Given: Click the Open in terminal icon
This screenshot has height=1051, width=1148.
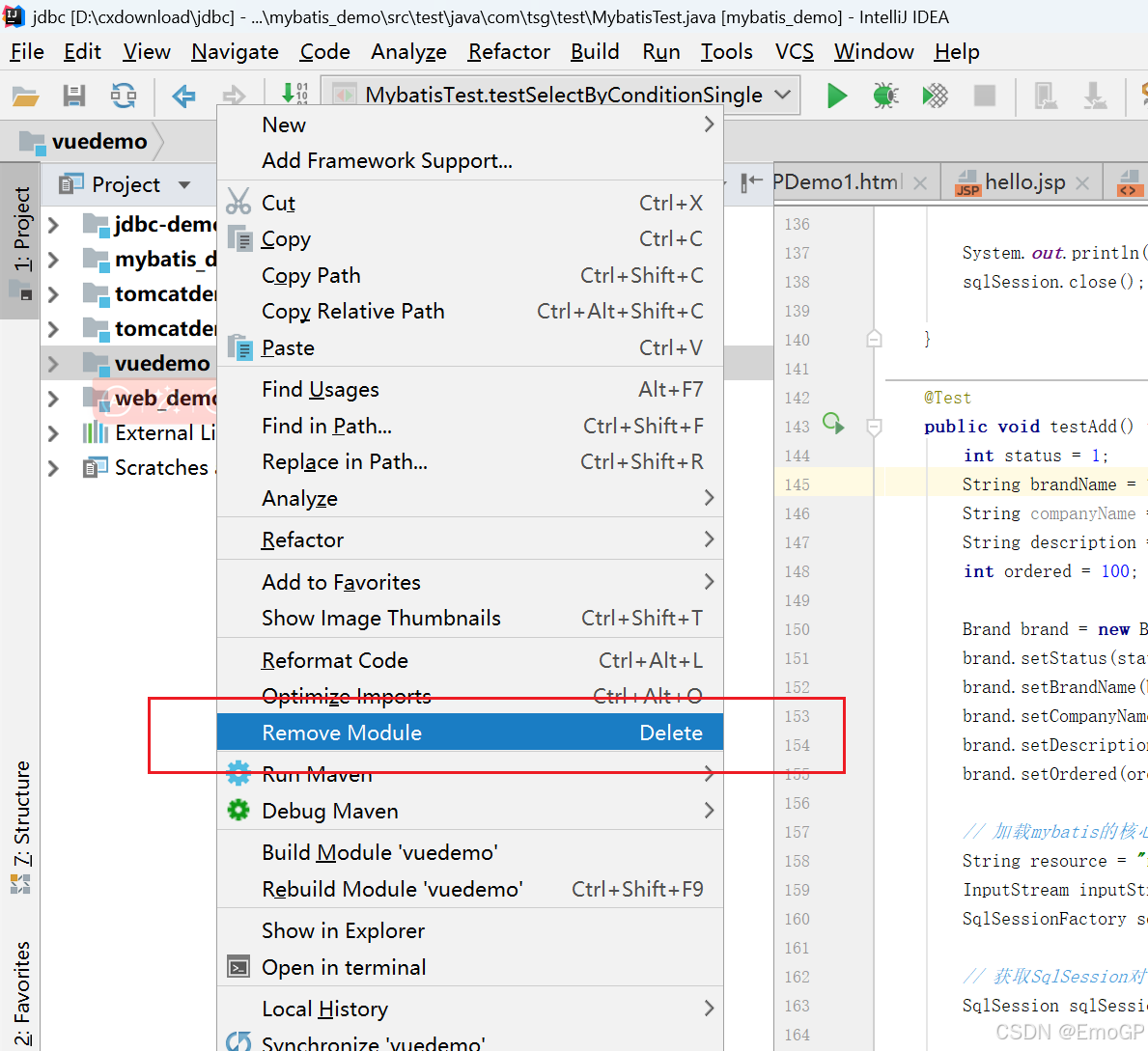Looking at the screenshot, I should pyautogui.click(x=238, y=967).
